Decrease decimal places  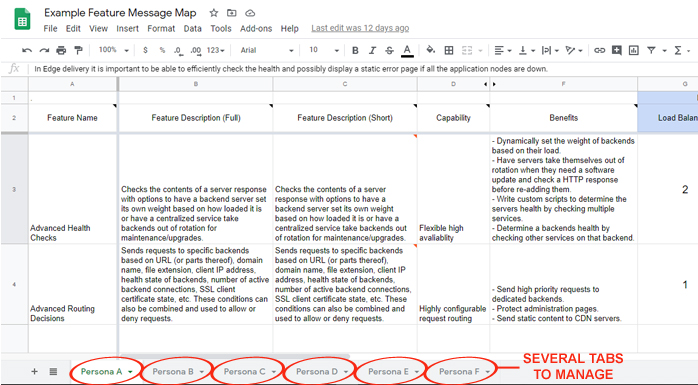(179, 51)
